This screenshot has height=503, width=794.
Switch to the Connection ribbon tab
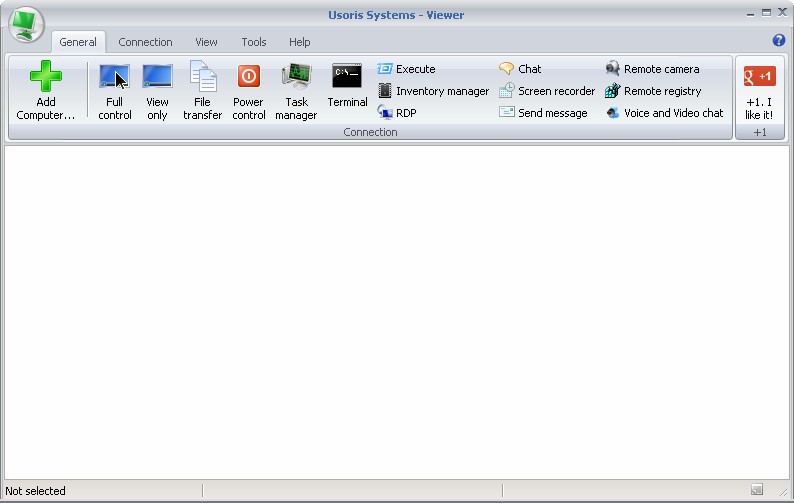click(145, 42)
